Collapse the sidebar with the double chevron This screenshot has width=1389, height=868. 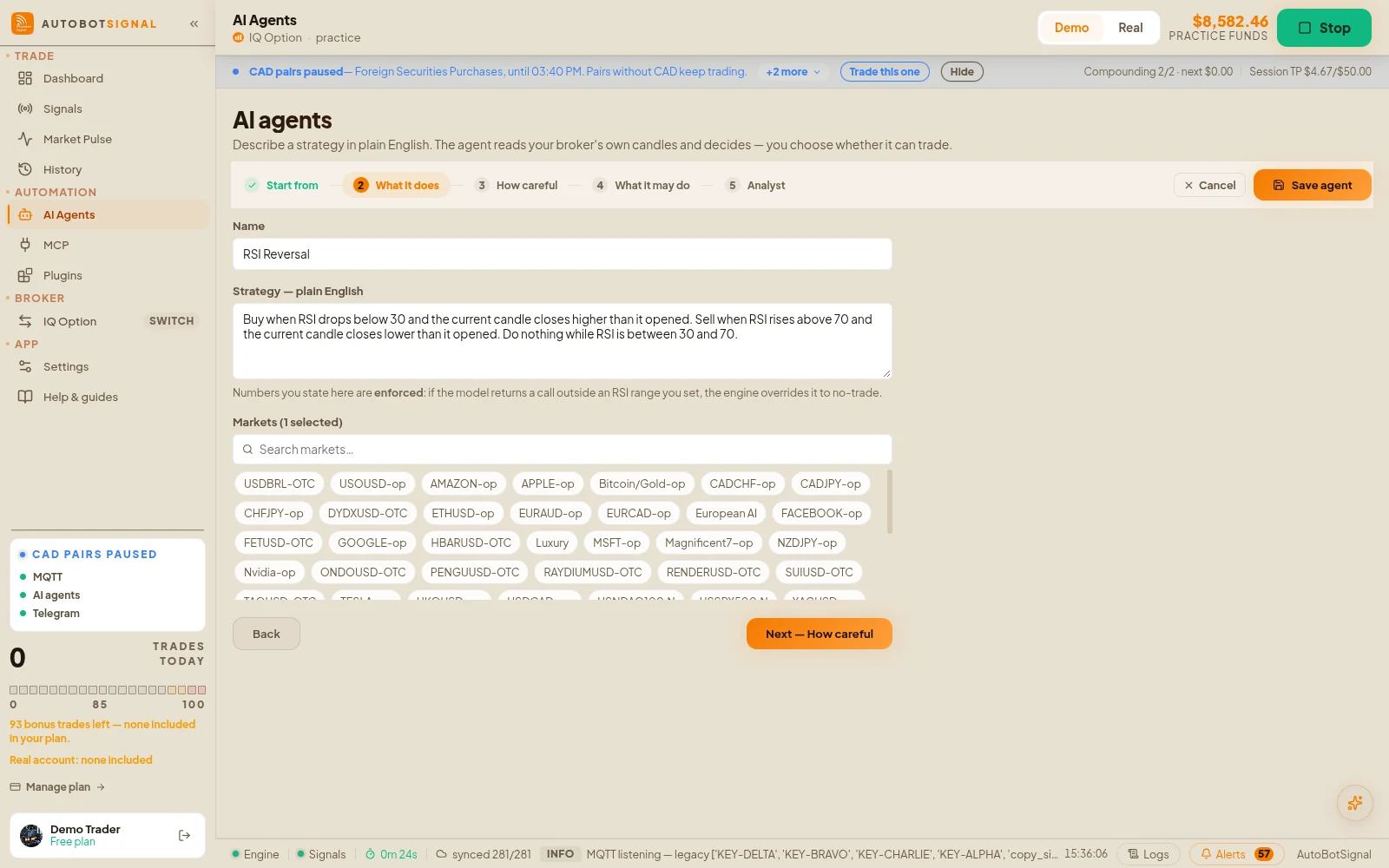pyautogui.click(x=194, y=24)
